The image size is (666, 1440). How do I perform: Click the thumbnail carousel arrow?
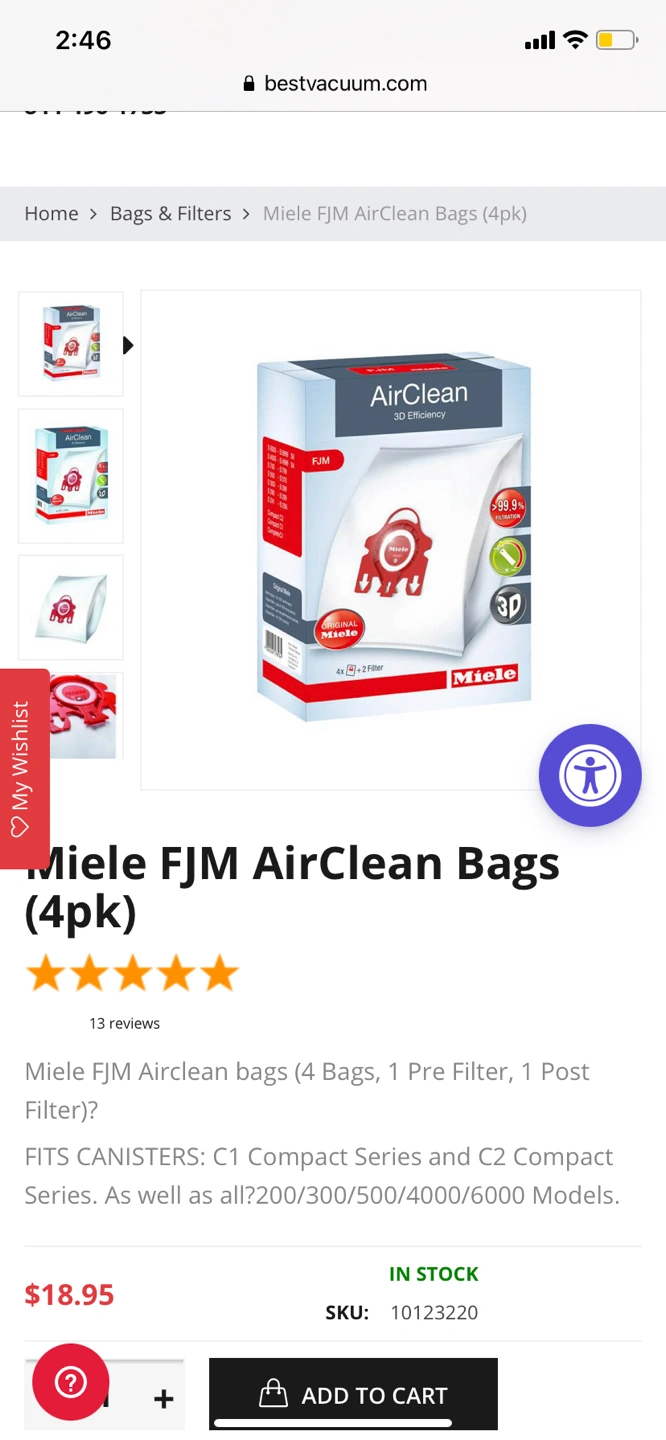[128, 345]
